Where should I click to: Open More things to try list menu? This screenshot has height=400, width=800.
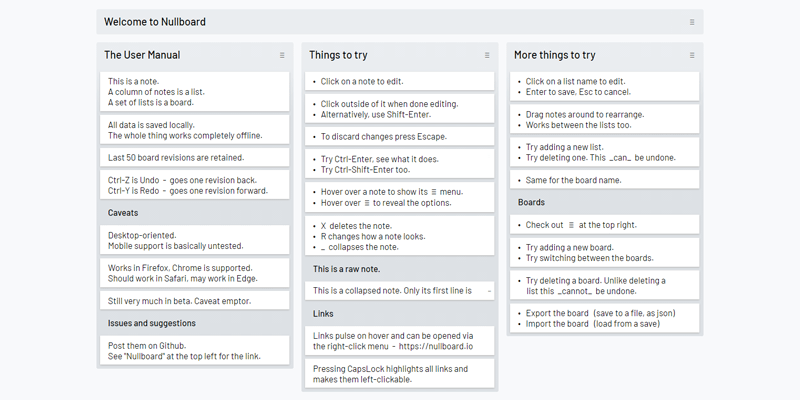[692, 55]
